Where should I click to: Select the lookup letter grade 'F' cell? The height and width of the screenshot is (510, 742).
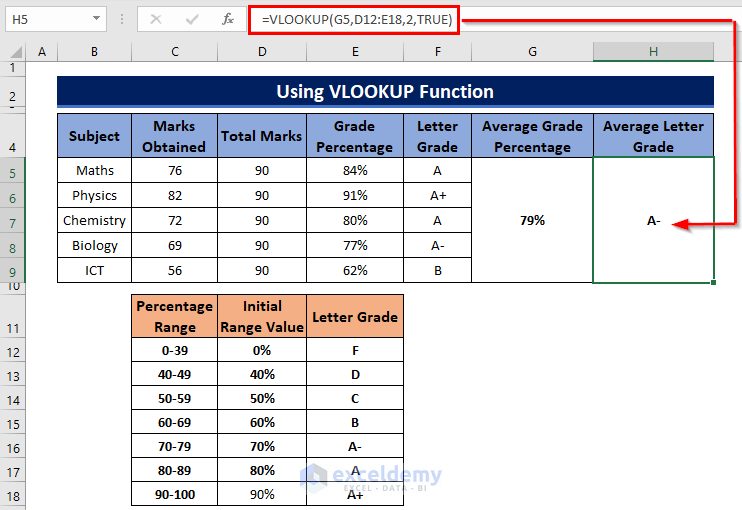tap(355, 350)
